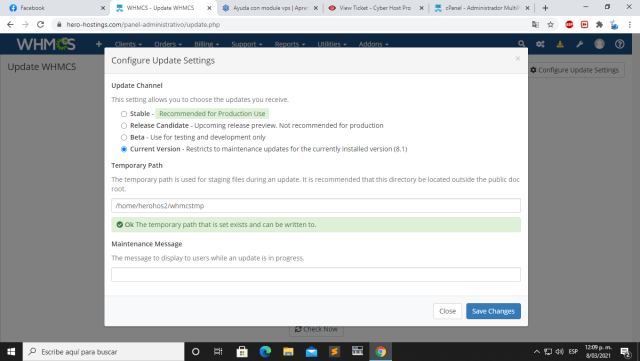The height and width of the screenshot is (361, 640).
Task: Click the browser forward arrow
Action: 25,25
